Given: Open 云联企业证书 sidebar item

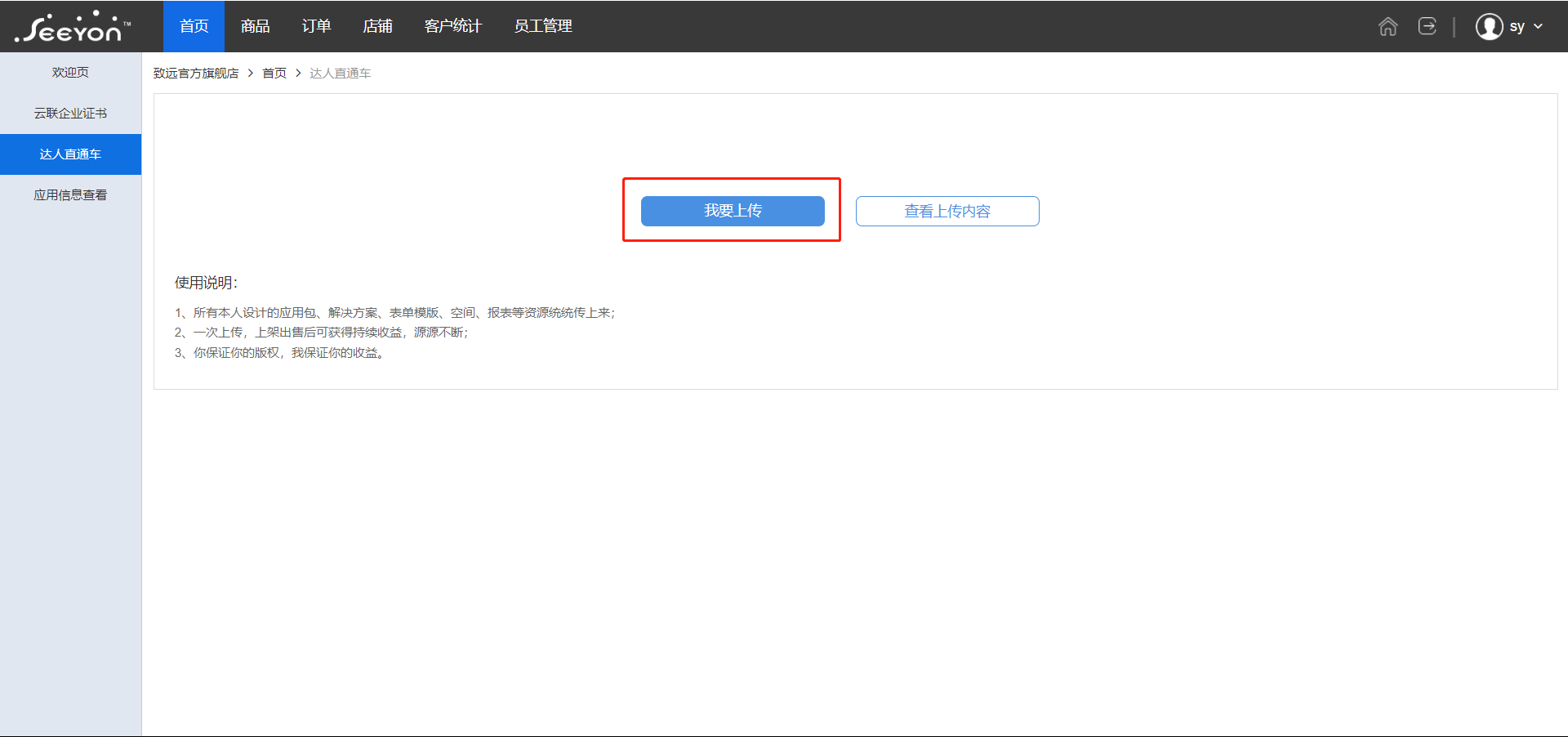Looking at the screenshot, I should tap(70, 114).
